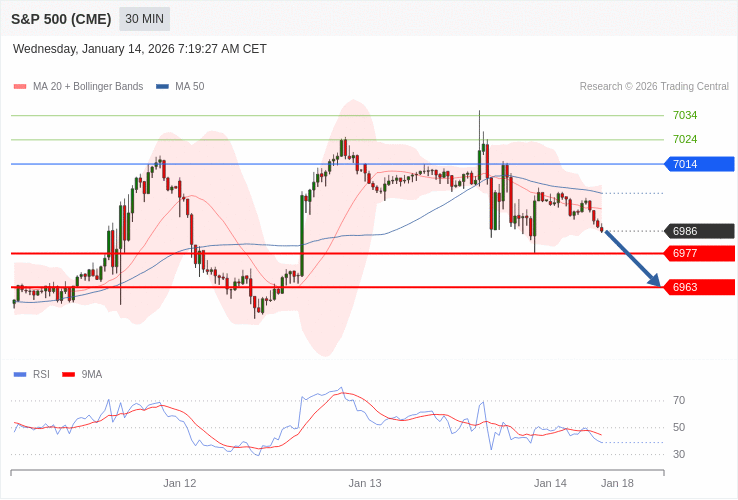Click the 9MA red legend swatch
The image size is (738, 500).
(x=69, y=375)
